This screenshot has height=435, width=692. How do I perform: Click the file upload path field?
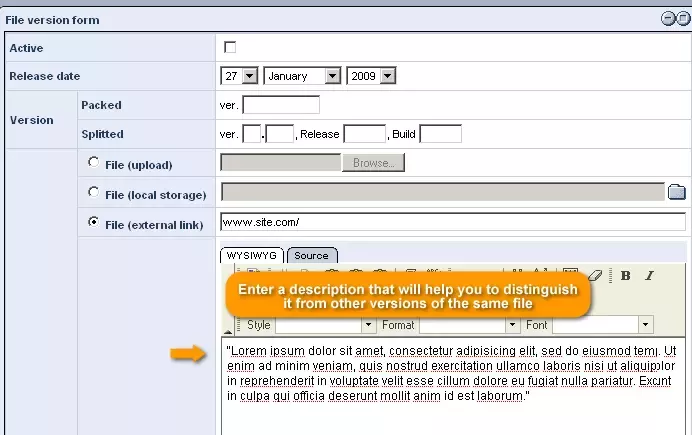(x=281, y=162)
